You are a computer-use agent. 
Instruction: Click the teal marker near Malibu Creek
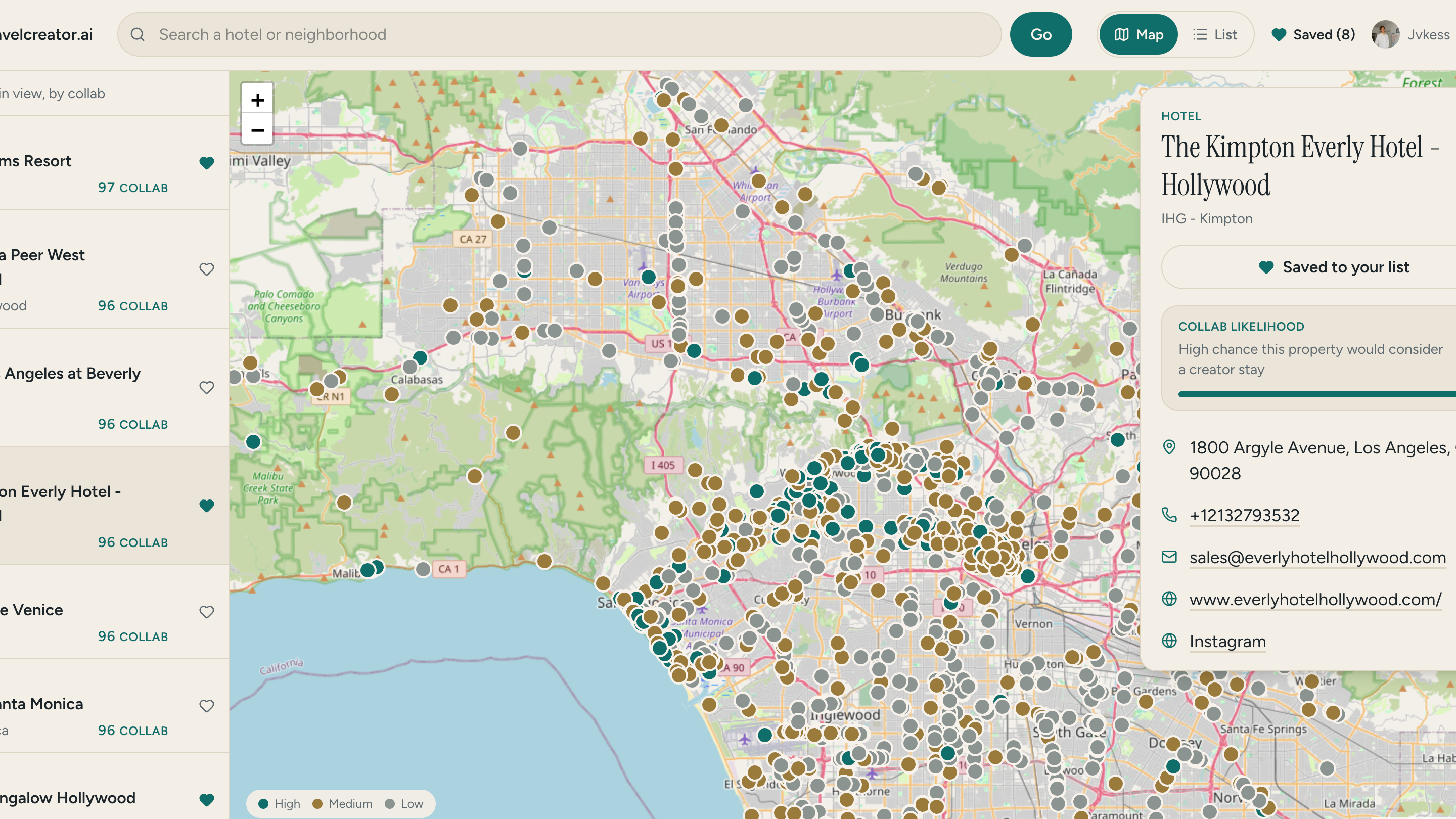[x=253, y=441]
